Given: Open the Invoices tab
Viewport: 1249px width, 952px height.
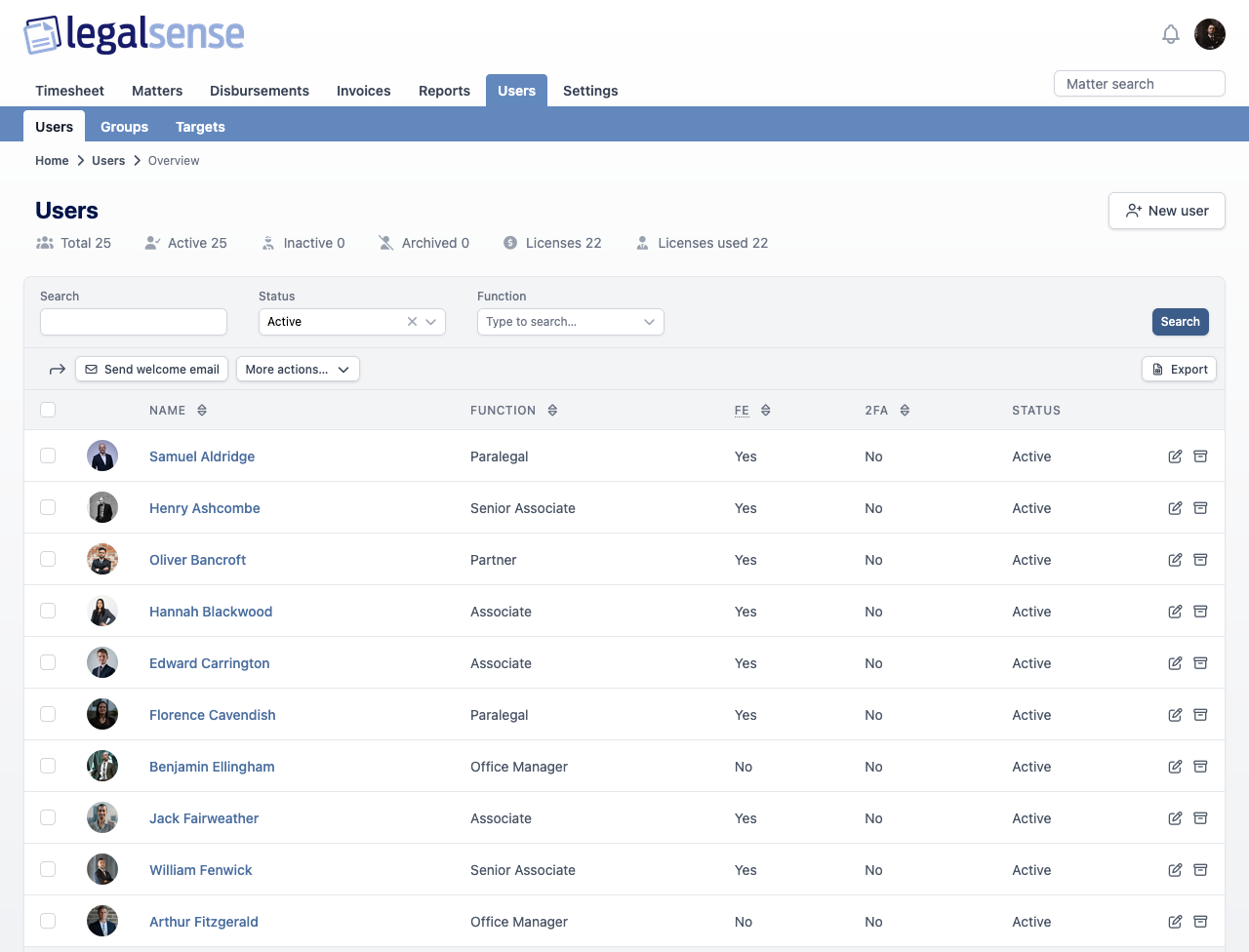Looking at the screenshot, I should (x=364, y=91).
